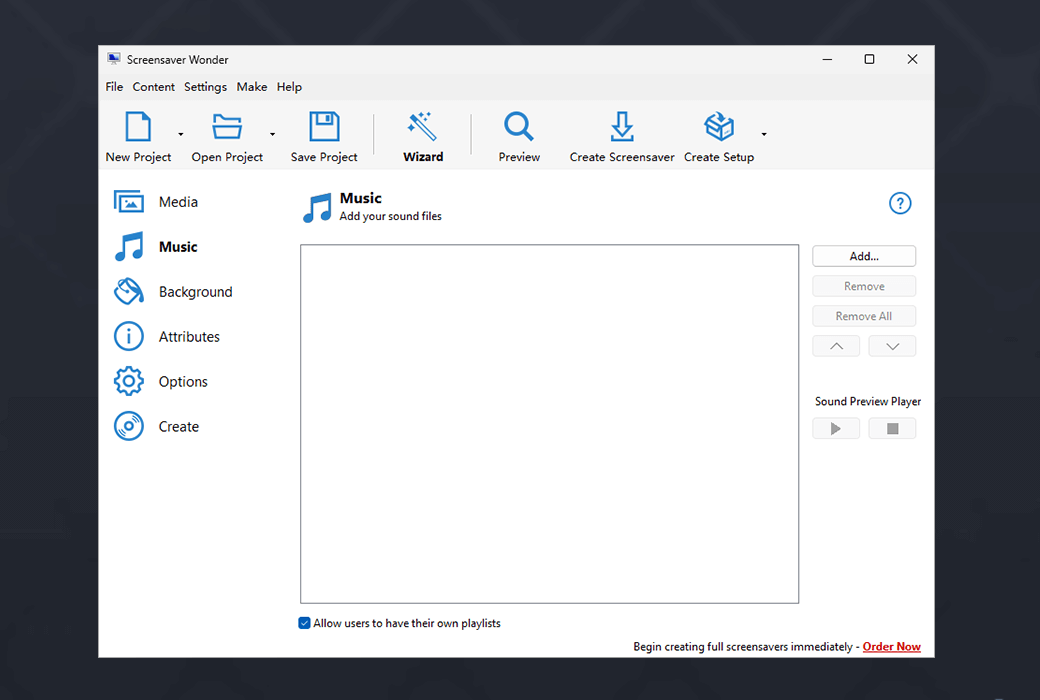Go to the Background section
This screenshot has width=1040, height=700.
point(174,292)
